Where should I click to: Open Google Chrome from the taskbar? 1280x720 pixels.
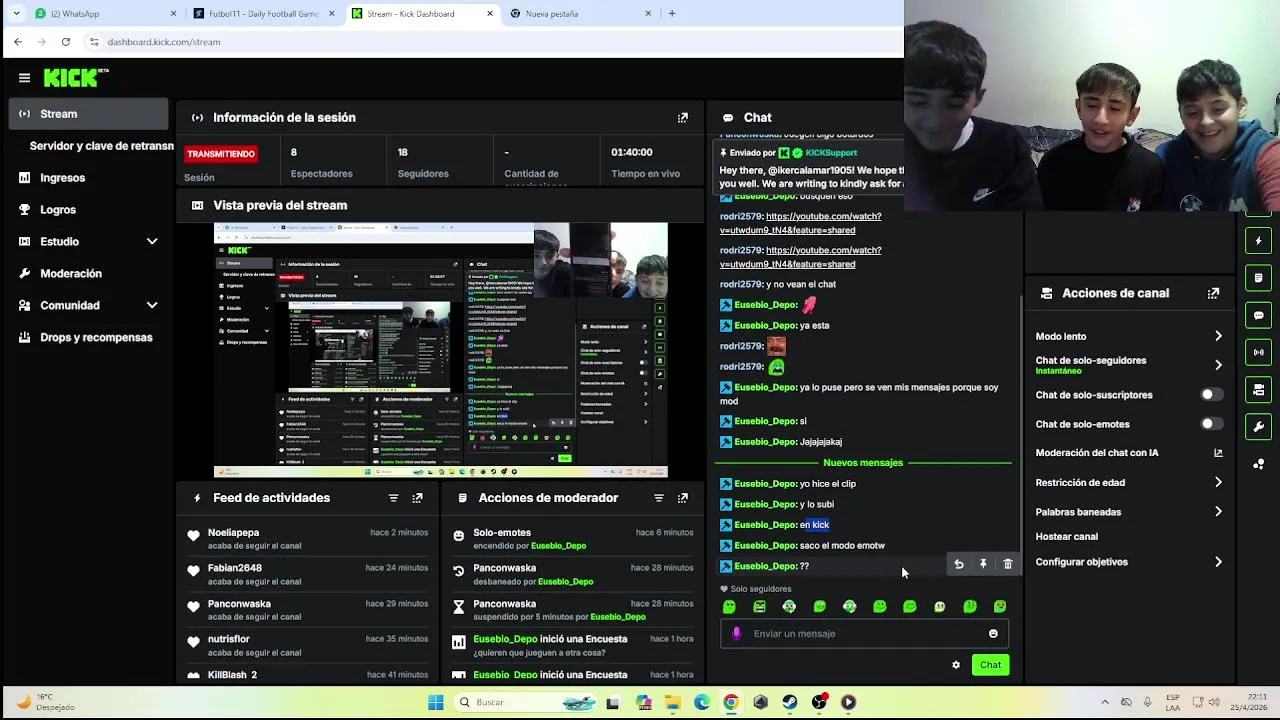pyautogui.click(x=731, y=702)
